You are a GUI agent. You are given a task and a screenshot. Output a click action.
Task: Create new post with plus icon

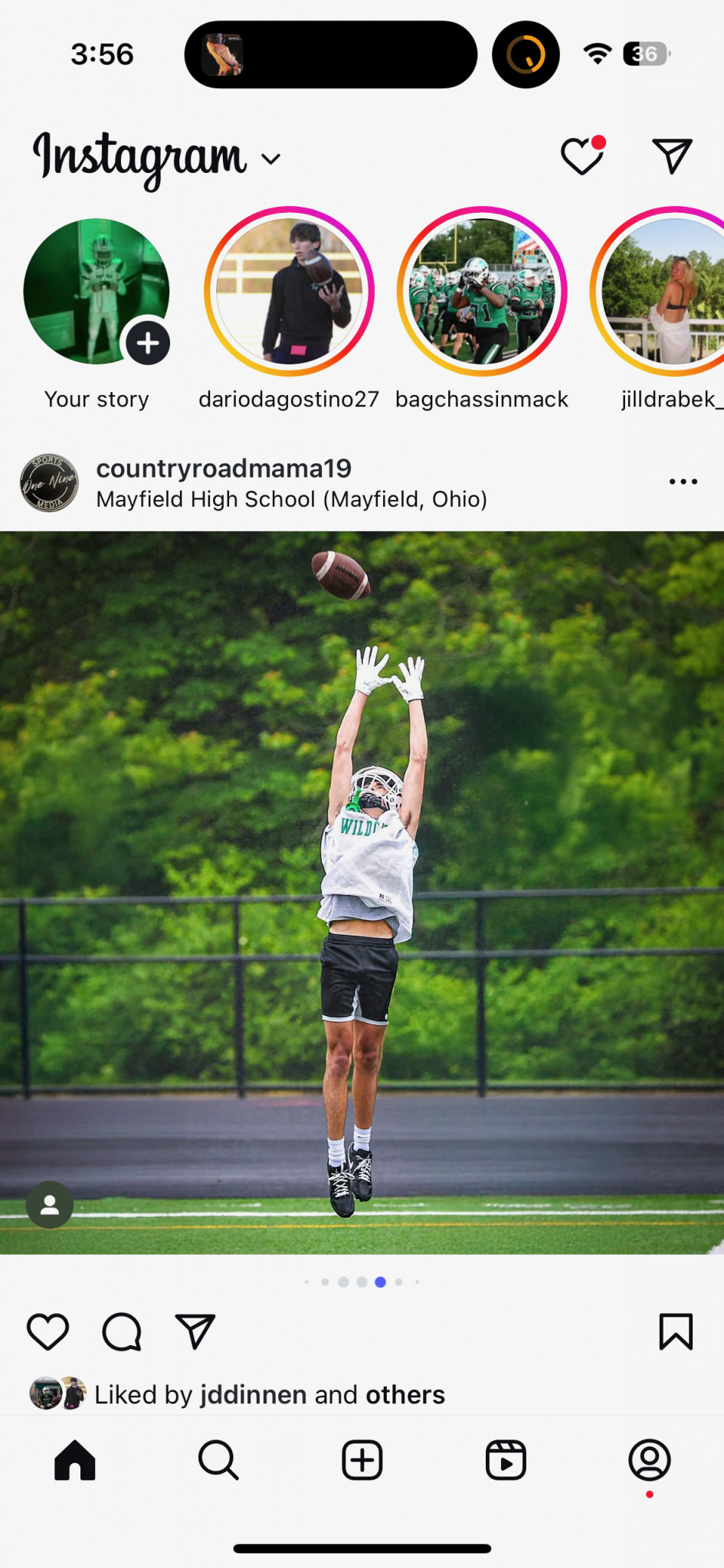(x=362, y=1460)
